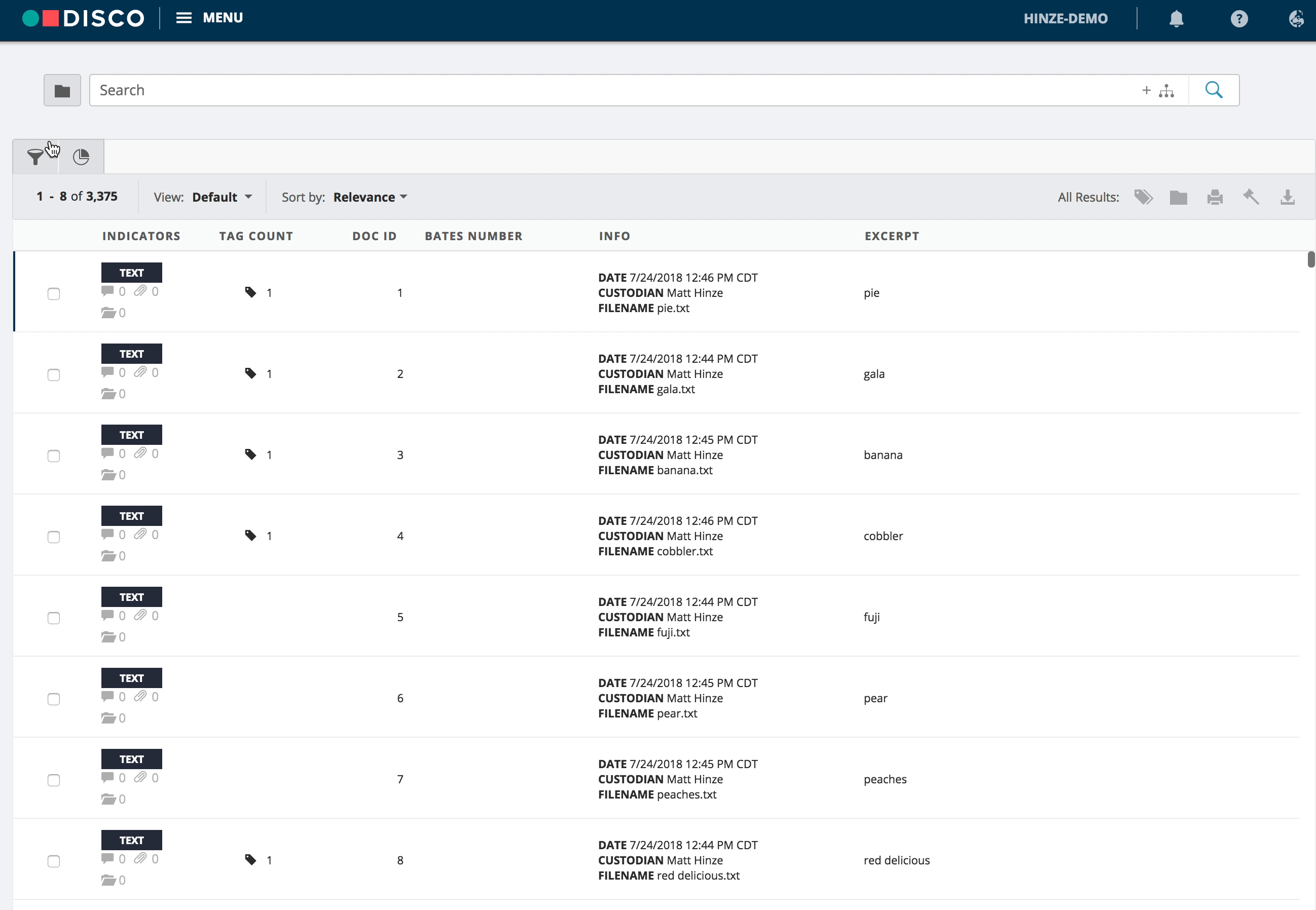Click the 'peaches' excerpt text
This screenshot has width=1316, height=910.
(885, 779)
